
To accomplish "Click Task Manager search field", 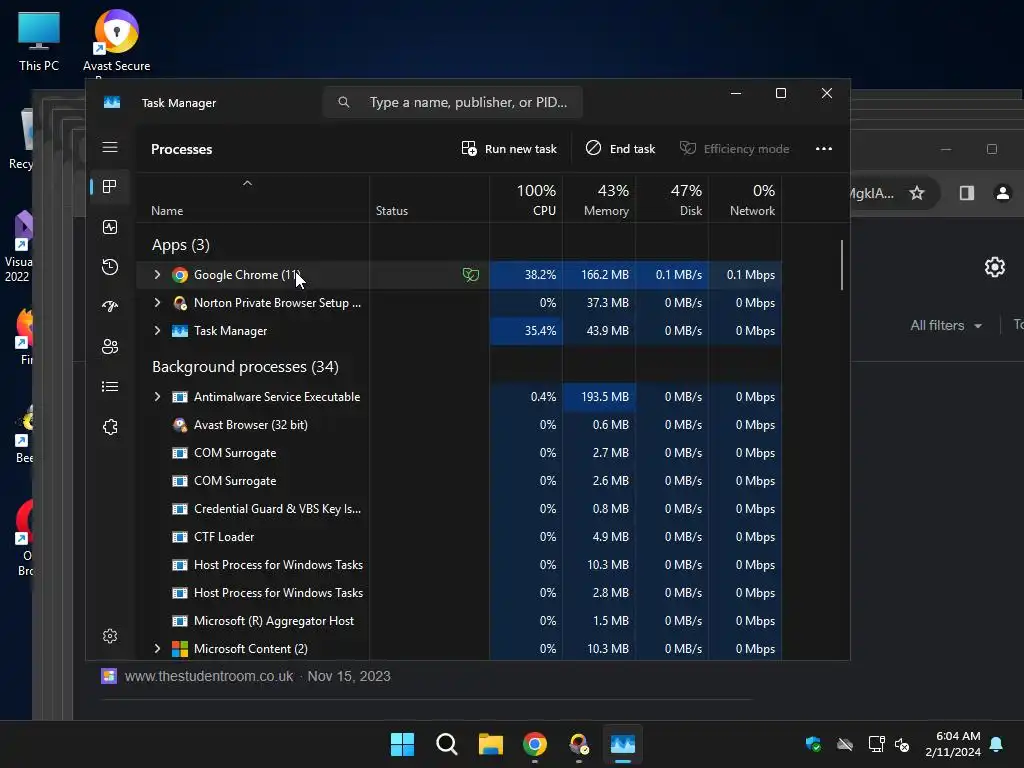I will click(453, 103).
